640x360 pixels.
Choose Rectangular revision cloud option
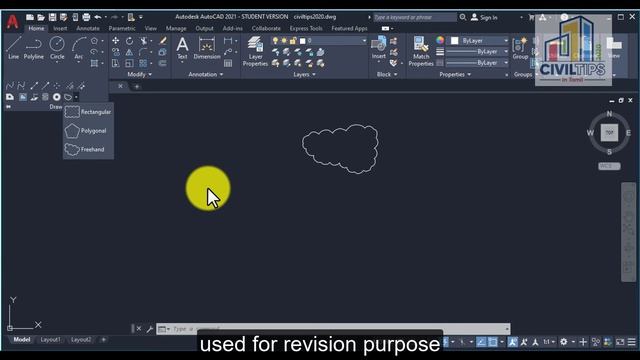click(x=88, y=112)
